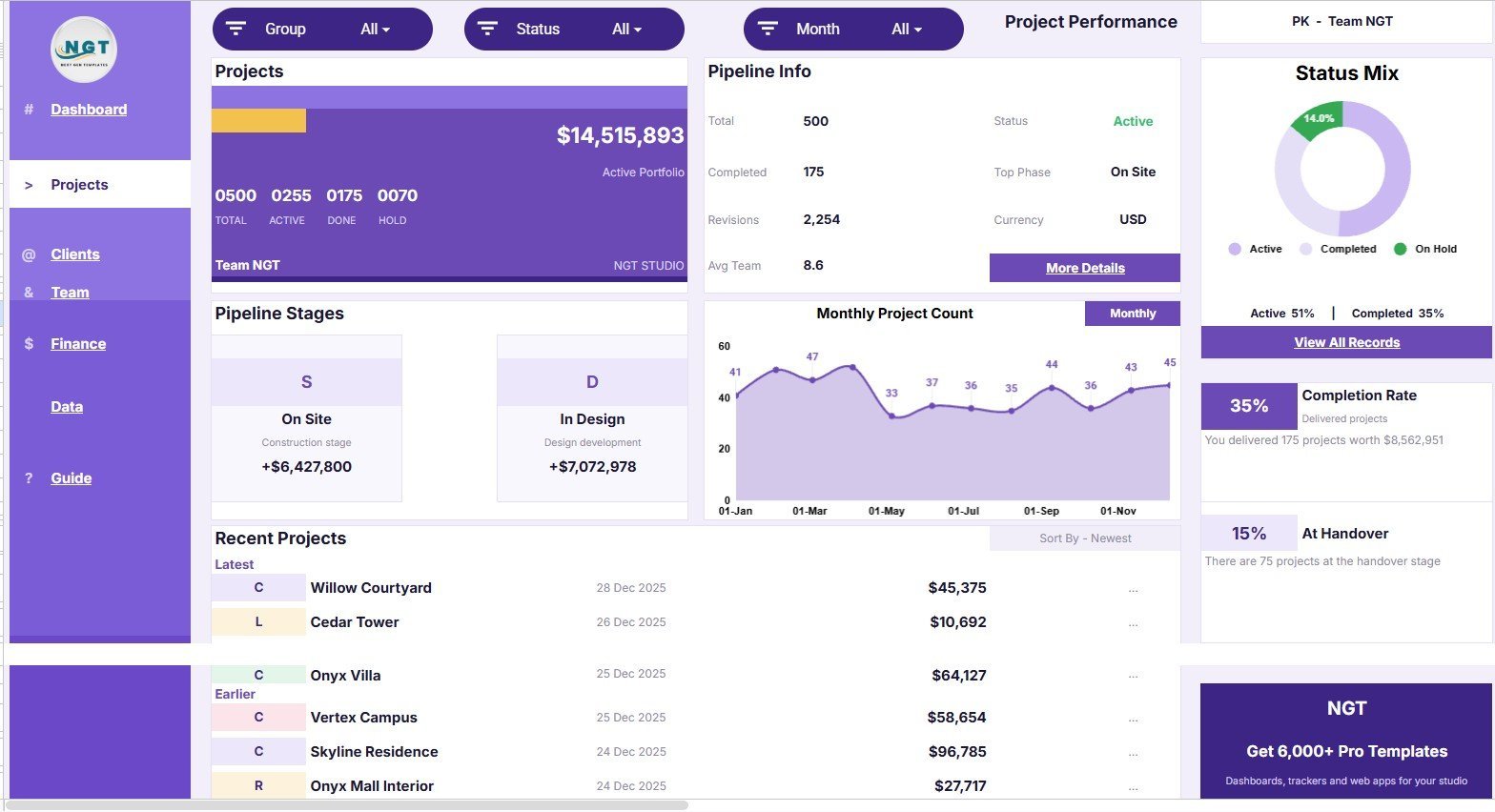This screenshot has height=812, width=1495.
Task: Open the Sort By - Newest selector
Action: [1085, 538]
